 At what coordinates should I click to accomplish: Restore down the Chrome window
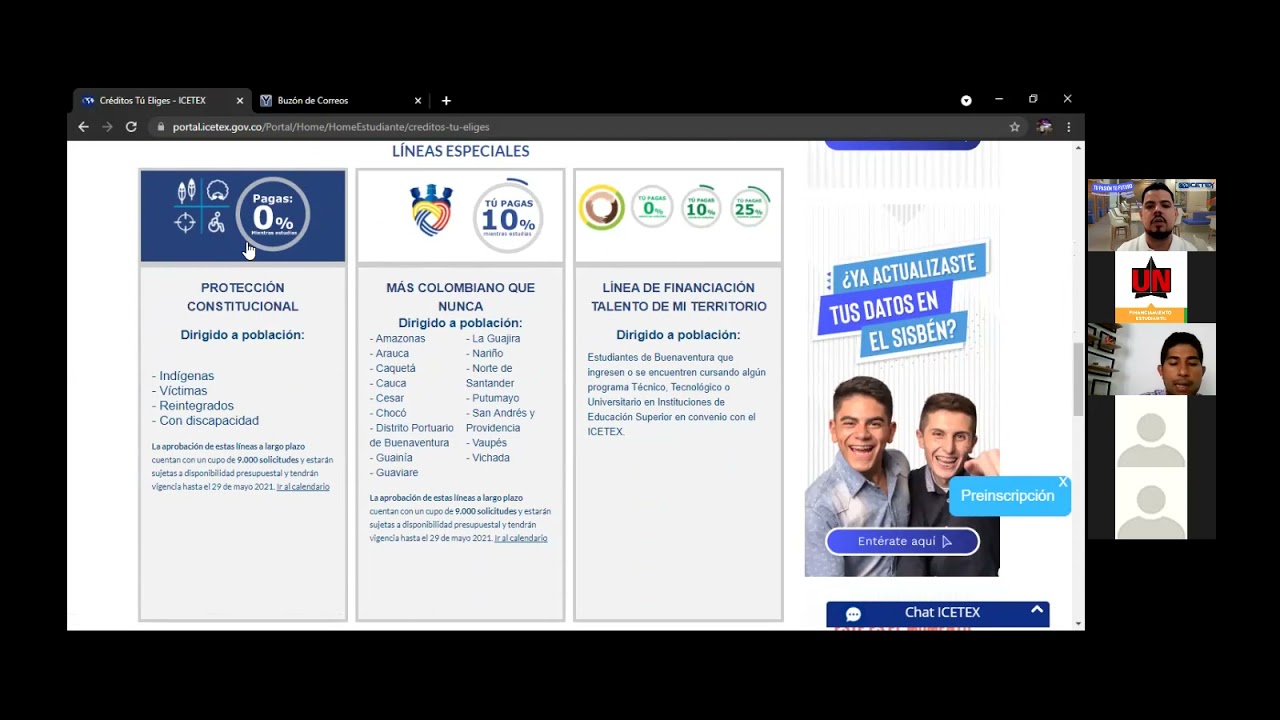point(1033,99)
